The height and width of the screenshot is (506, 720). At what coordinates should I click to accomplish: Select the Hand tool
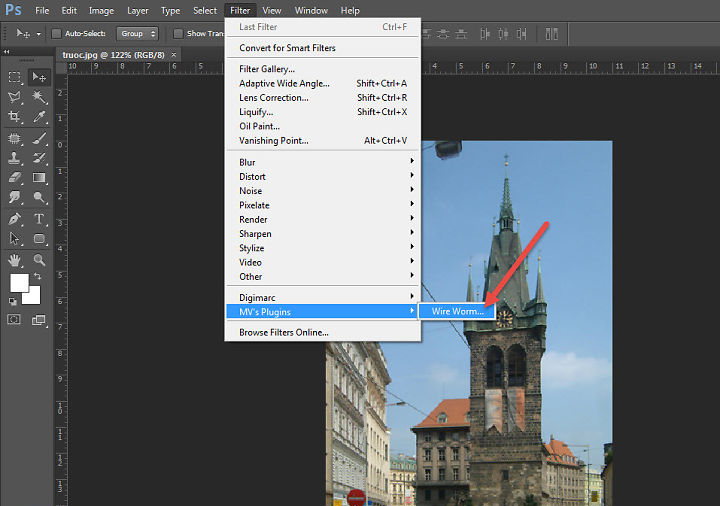coord(15,260)
